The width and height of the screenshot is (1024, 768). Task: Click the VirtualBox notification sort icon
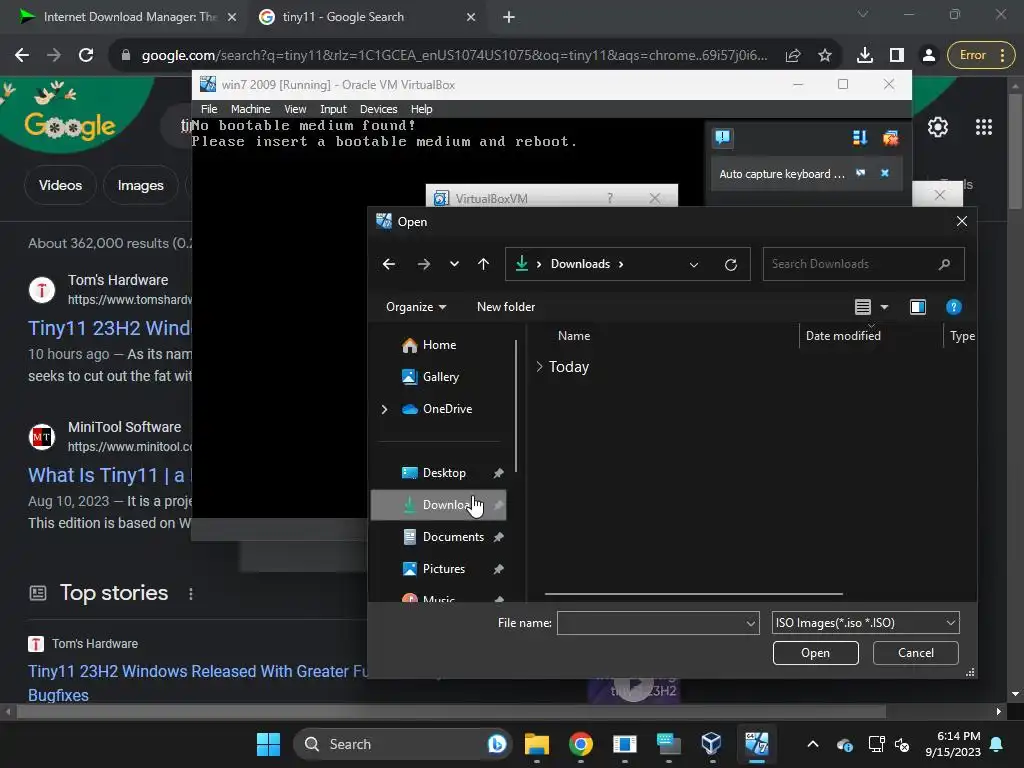coord(860,137)
